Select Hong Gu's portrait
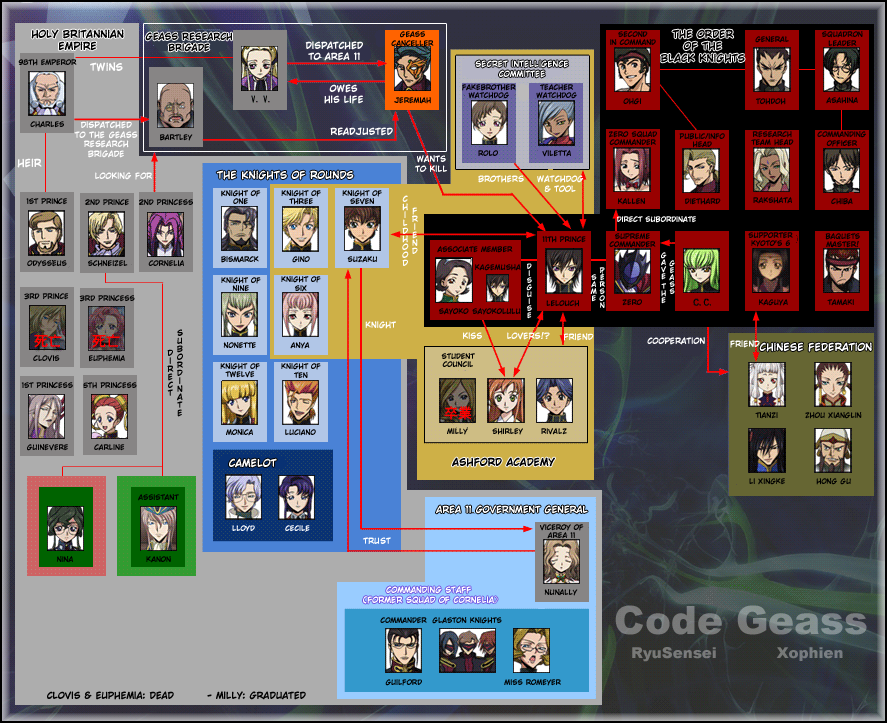 click(x=833, y=450)
